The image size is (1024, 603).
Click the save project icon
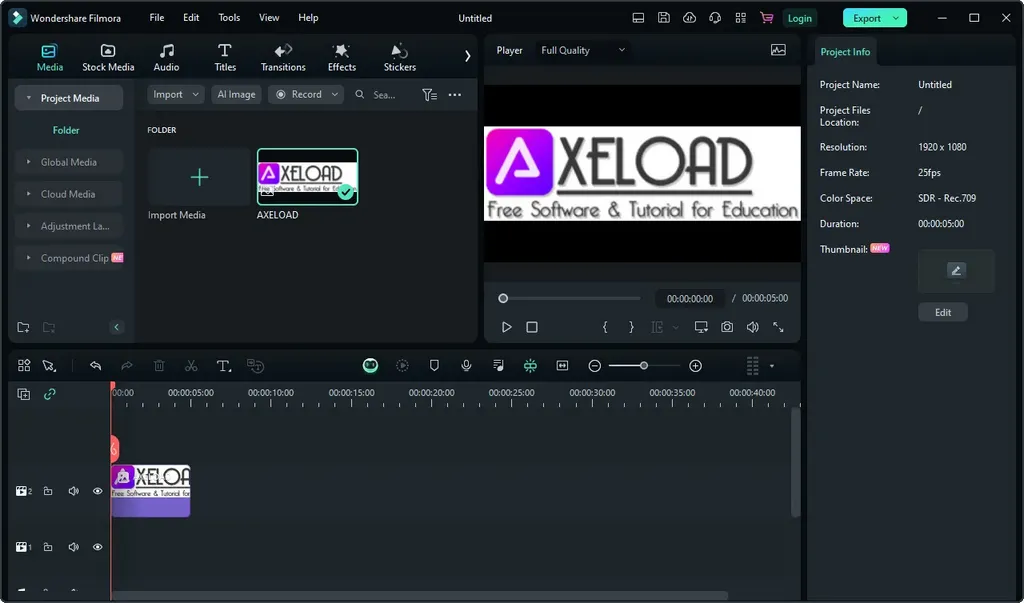point(664,18)
